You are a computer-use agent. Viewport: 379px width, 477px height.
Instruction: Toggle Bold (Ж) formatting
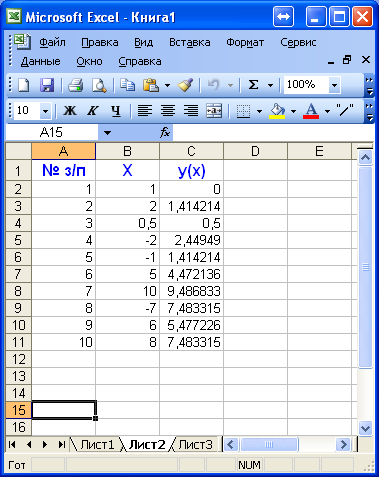[x=70, y=111]
